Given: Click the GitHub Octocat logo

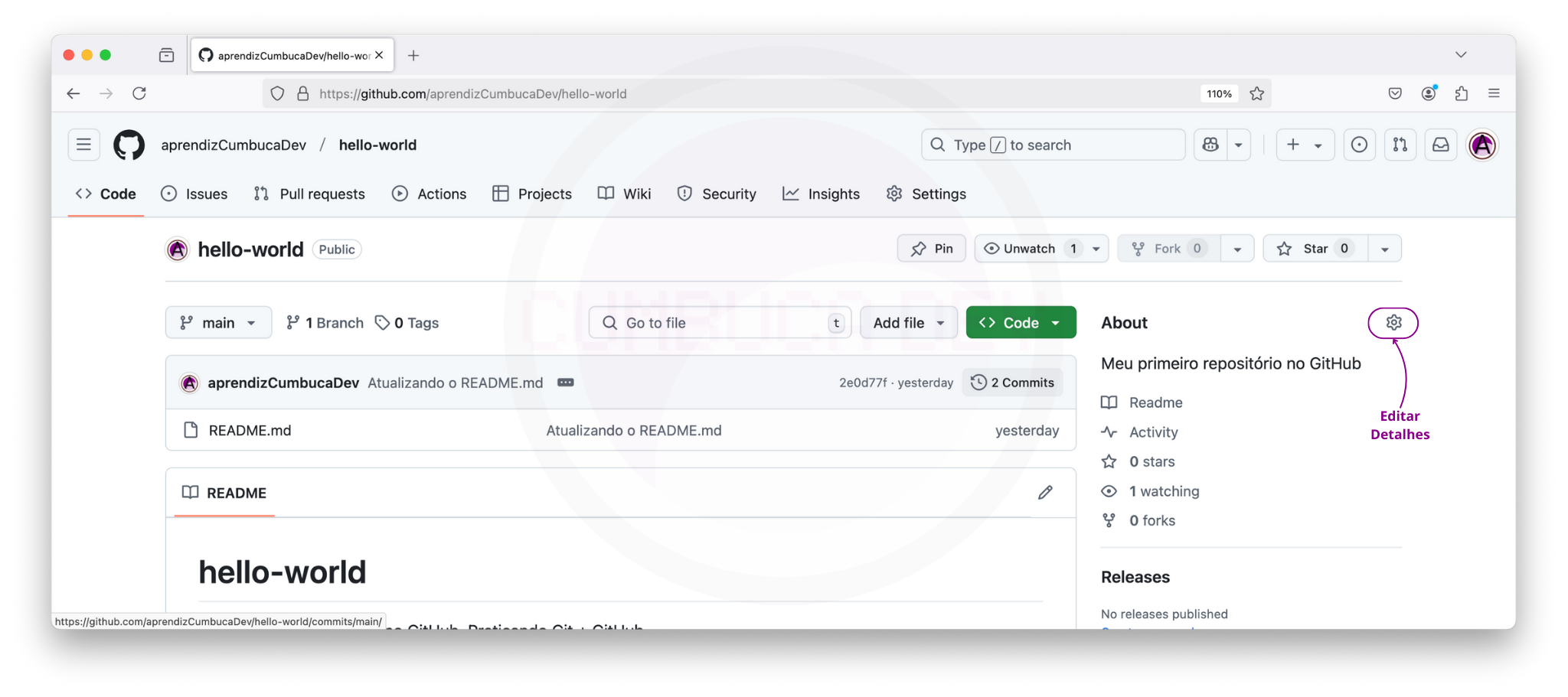Looking at the screenshot, I should point(129,145).
